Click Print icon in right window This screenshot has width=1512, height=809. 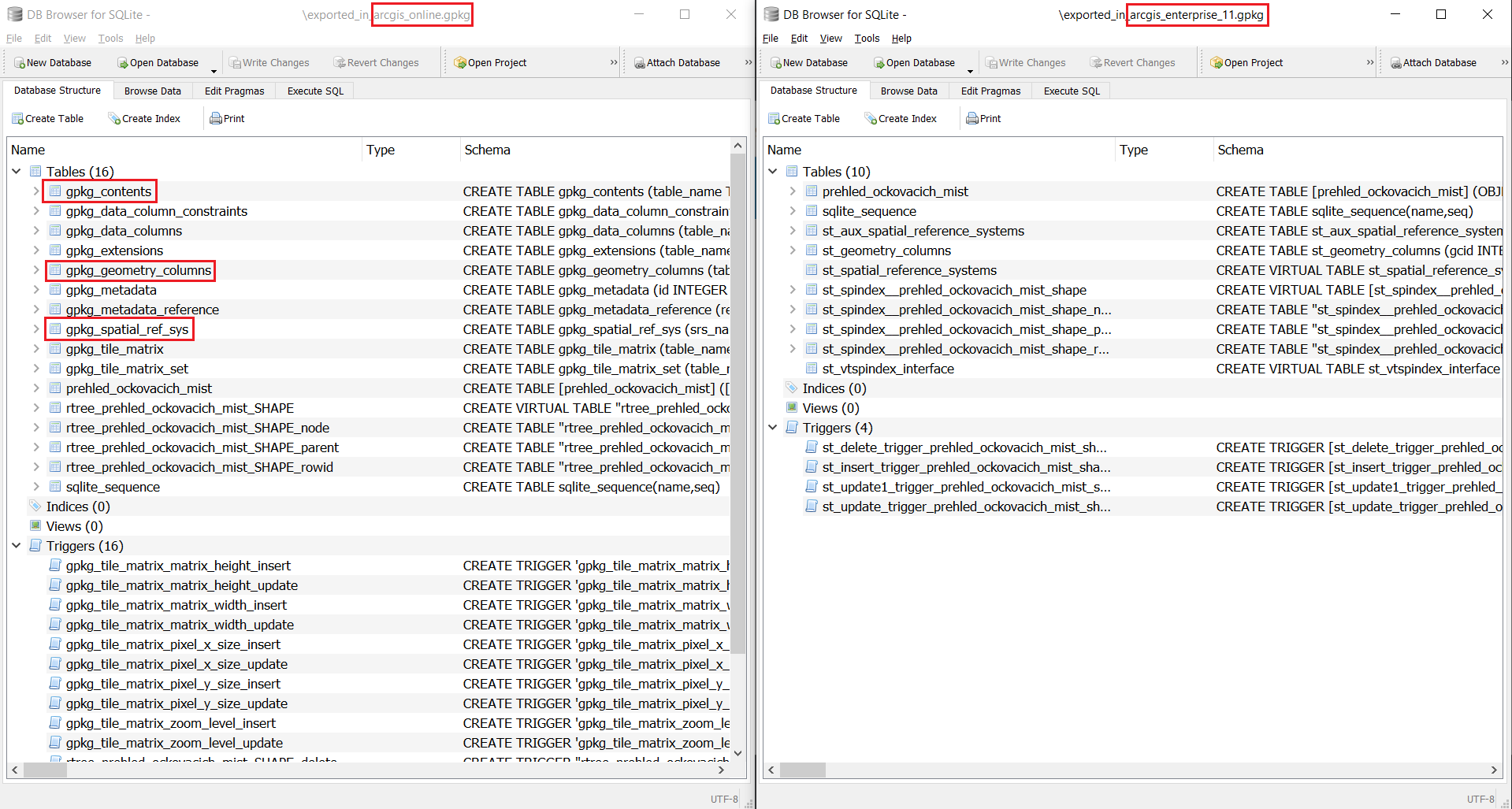coord(972,119)
